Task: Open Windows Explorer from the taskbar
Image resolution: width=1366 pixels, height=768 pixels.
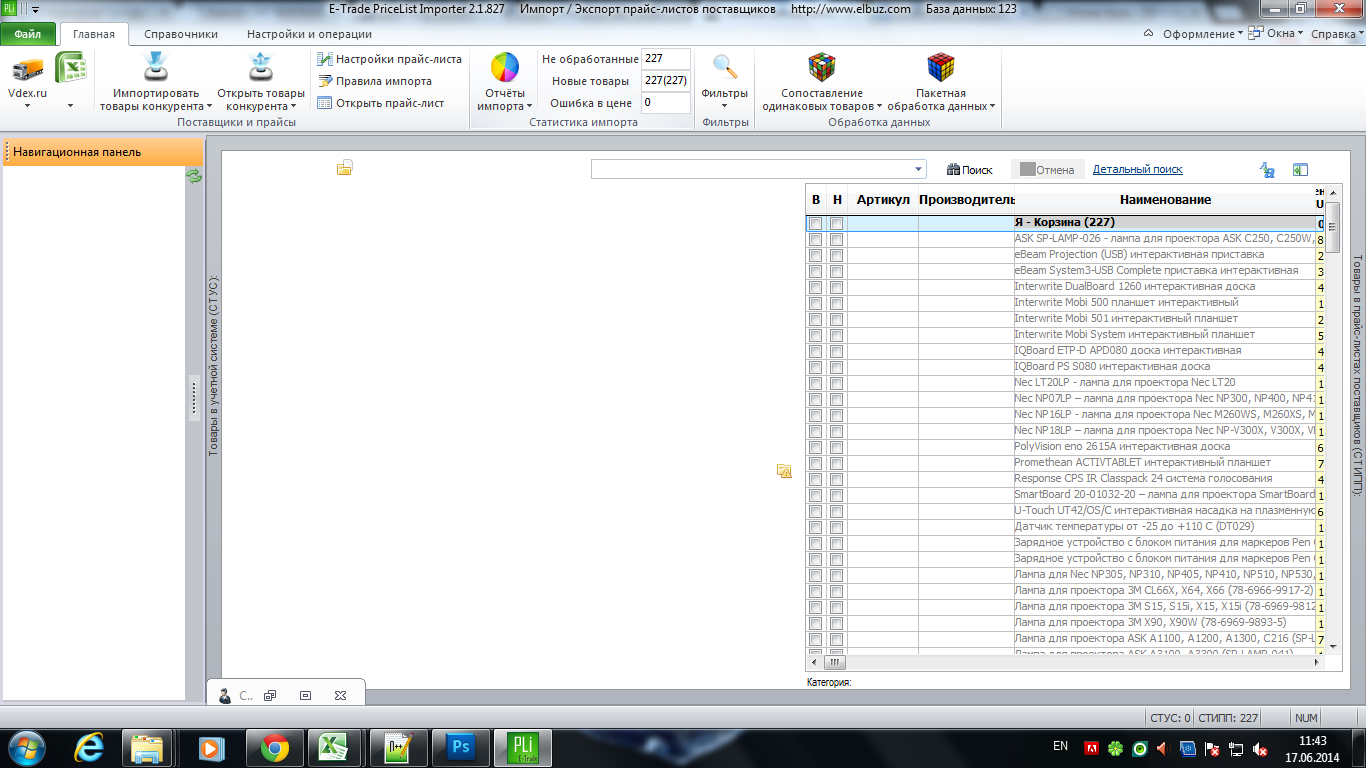Action: point(147,747)
